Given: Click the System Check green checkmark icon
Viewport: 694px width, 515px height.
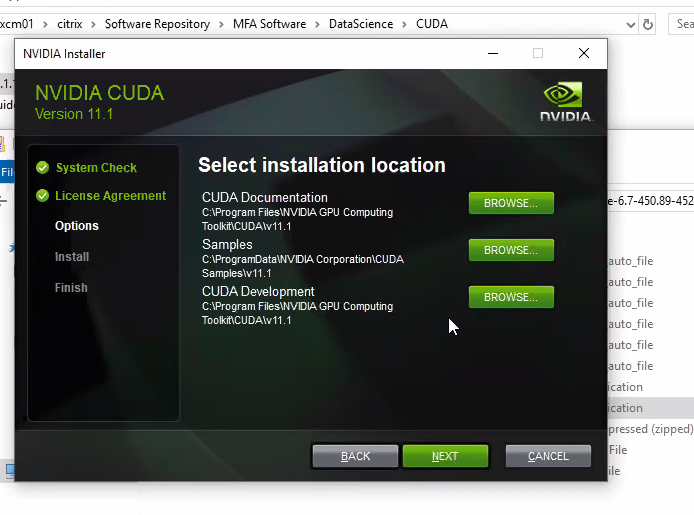Looking at the screenshot, I should point(42,168).
